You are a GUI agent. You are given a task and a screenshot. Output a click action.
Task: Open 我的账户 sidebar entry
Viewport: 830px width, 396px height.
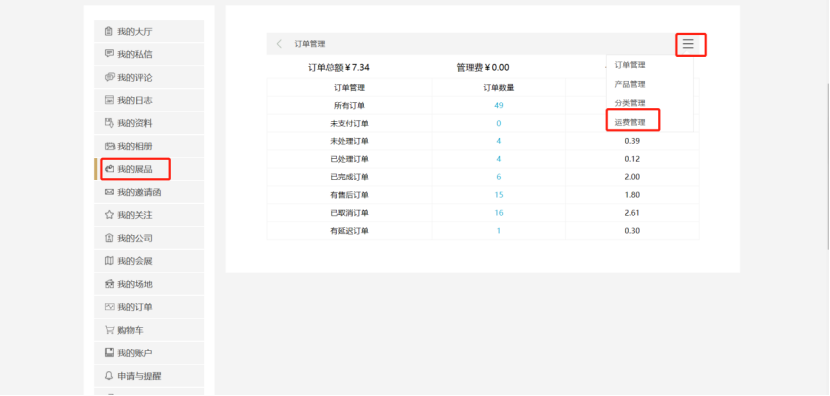pos(149,353)
